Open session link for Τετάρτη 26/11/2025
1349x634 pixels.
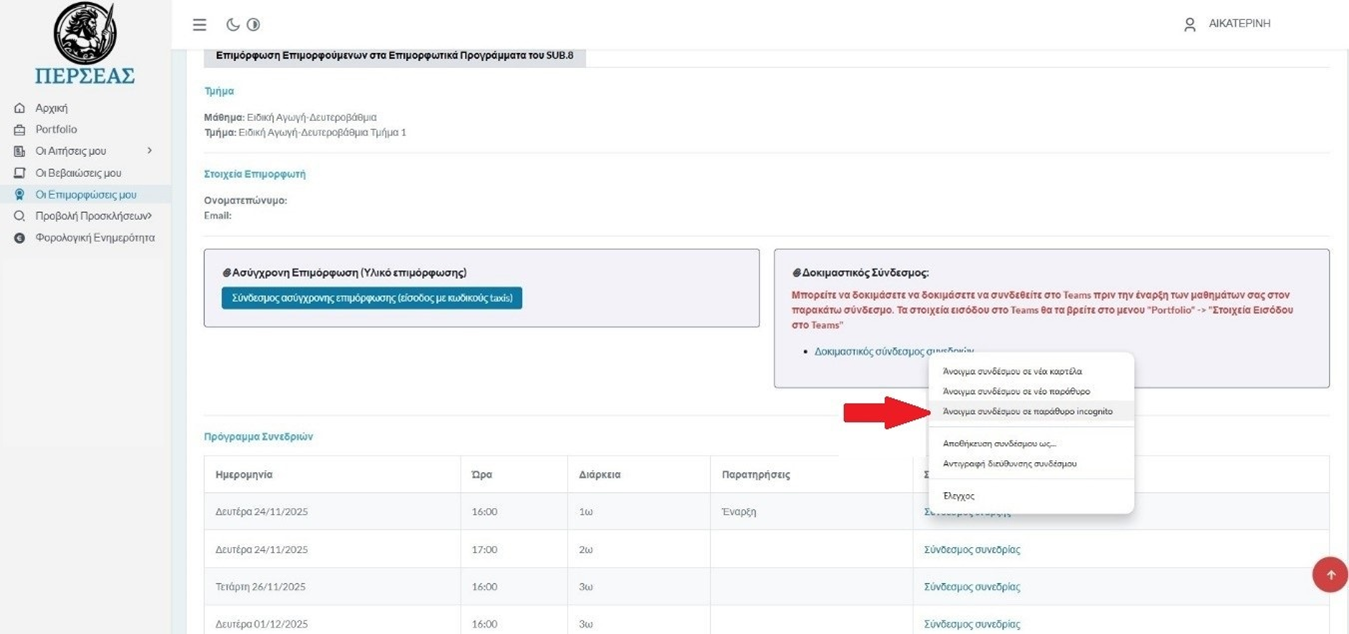pos(971,587)
